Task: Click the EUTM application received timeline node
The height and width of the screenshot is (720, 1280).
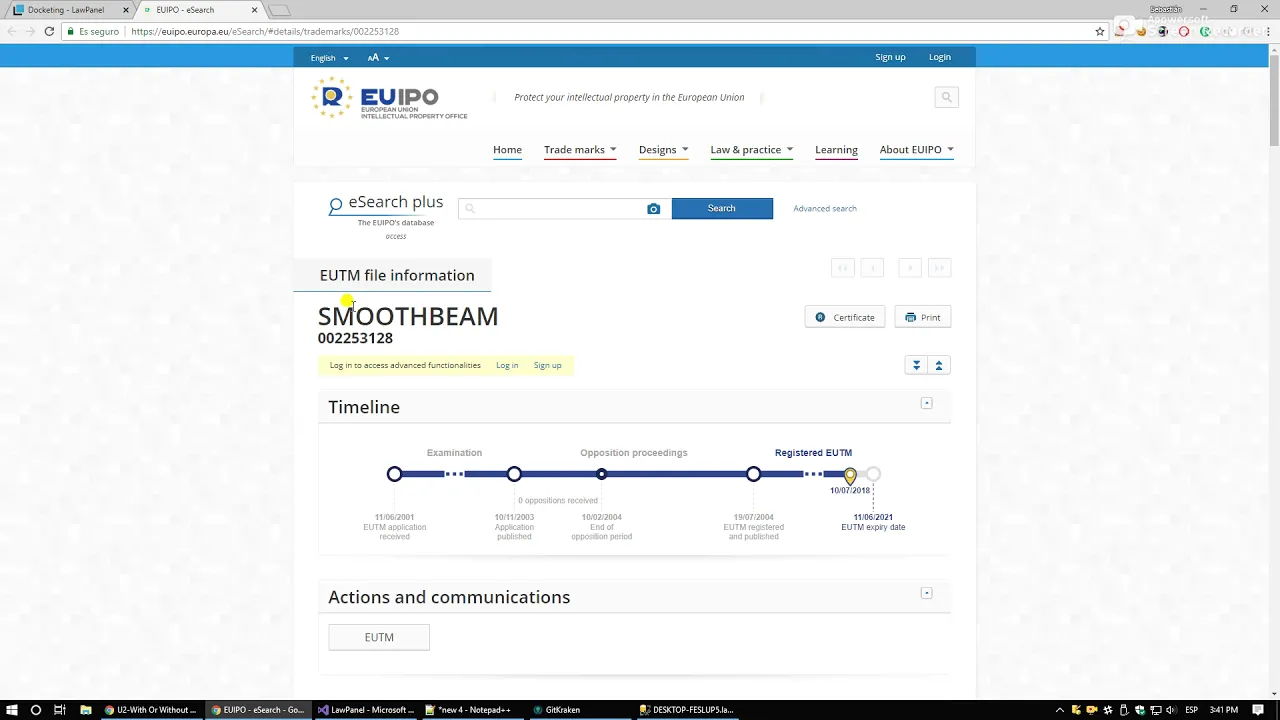Action: click(394, 474)
